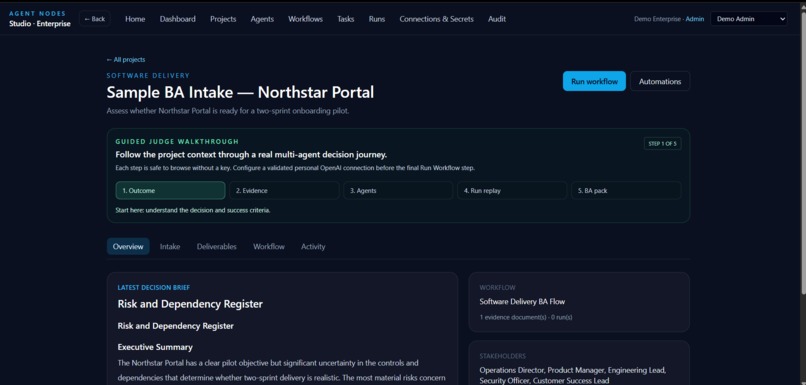Viewport: 806px width, 385px height.
Task: Click the Risk and Dependency Register heading
Action: tap(190, 304)
